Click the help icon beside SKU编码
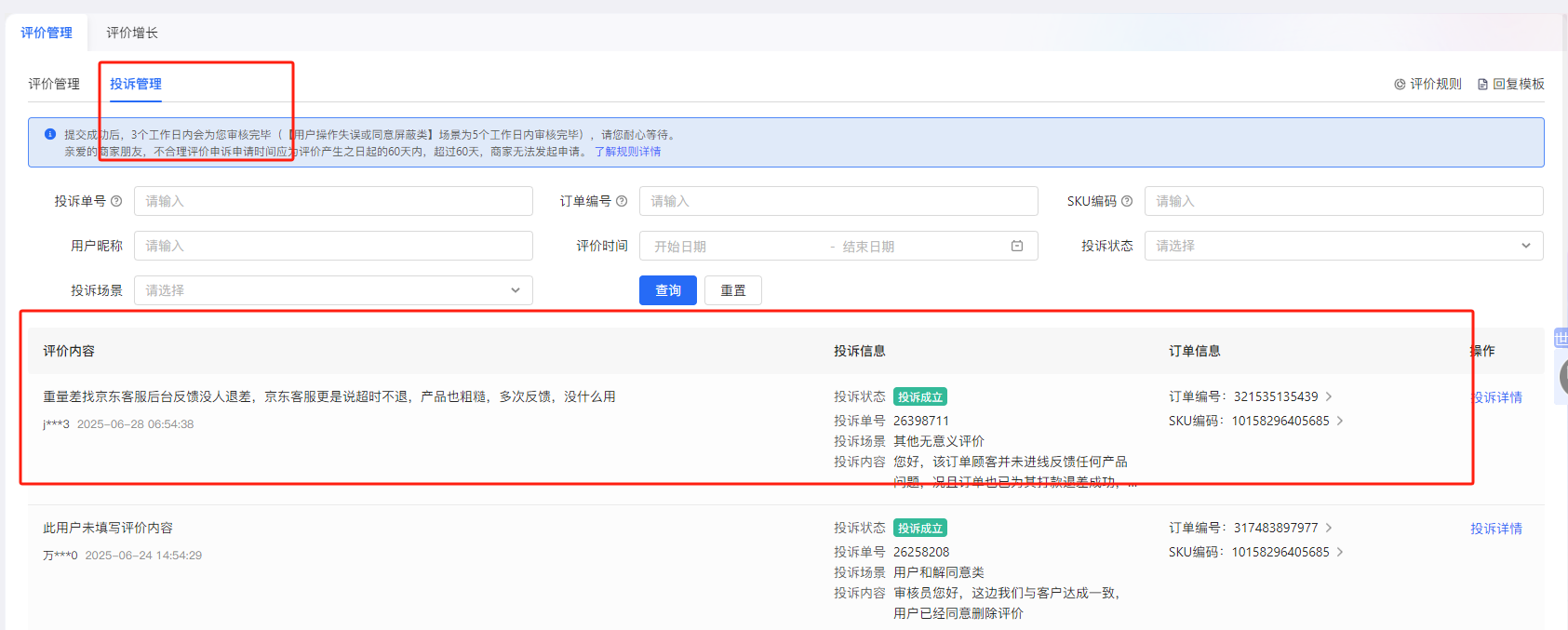The width and height of the screenshot is (1568, 630). [1127, 201]
